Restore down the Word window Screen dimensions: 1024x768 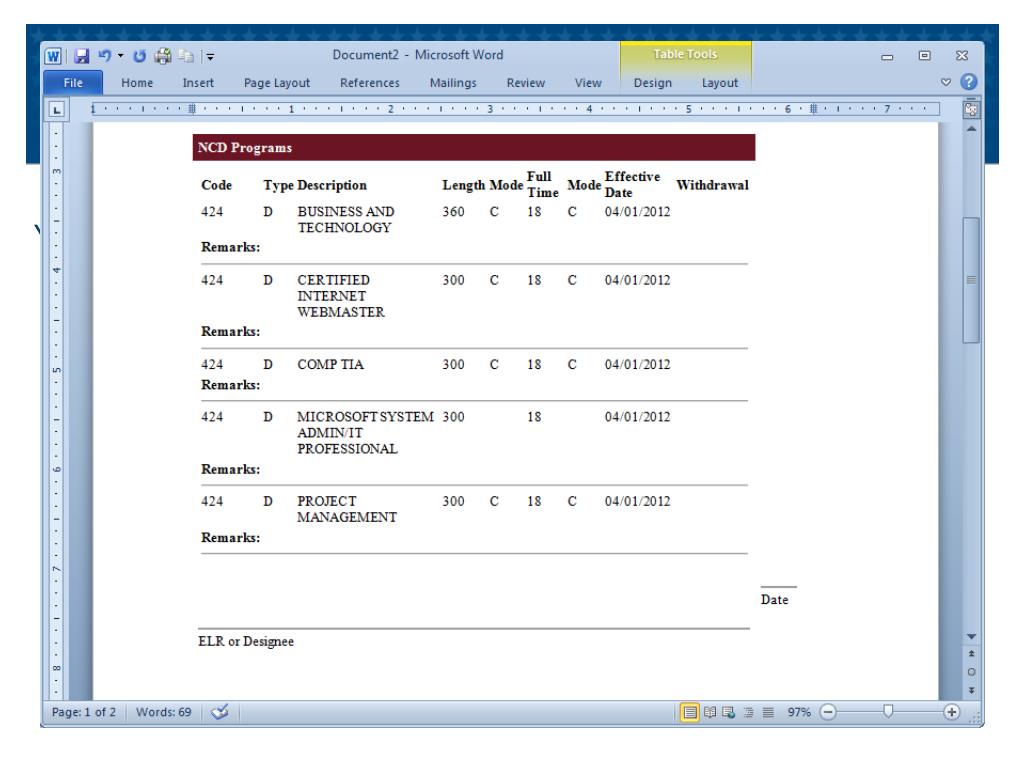click(x=924, y=56)
